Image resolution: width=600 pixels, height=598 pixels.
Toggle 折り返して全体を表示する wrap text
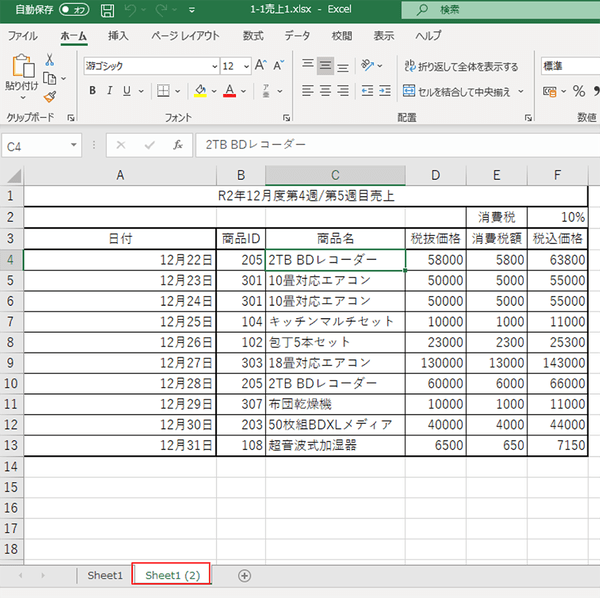461,67
